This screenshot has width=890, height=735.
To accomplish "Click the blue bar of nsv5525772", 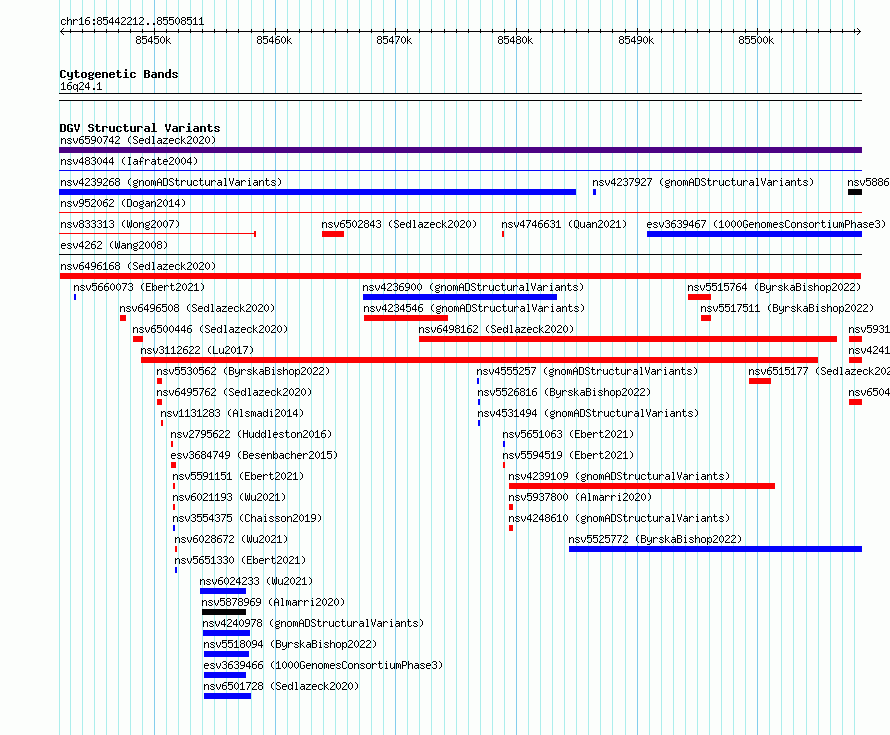I will [x=715, y=549].
